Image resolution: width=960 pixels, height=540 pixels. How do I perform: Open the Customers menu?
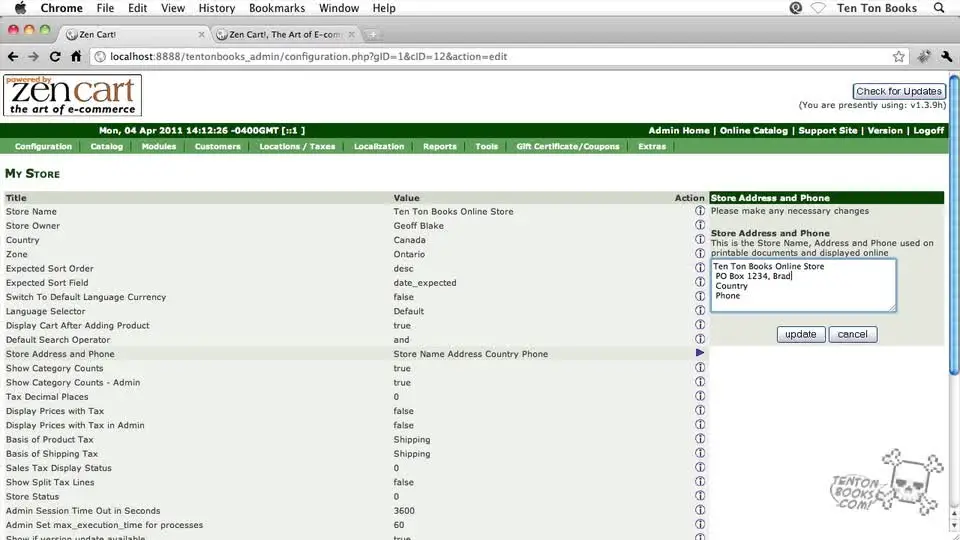click(217, 146)
